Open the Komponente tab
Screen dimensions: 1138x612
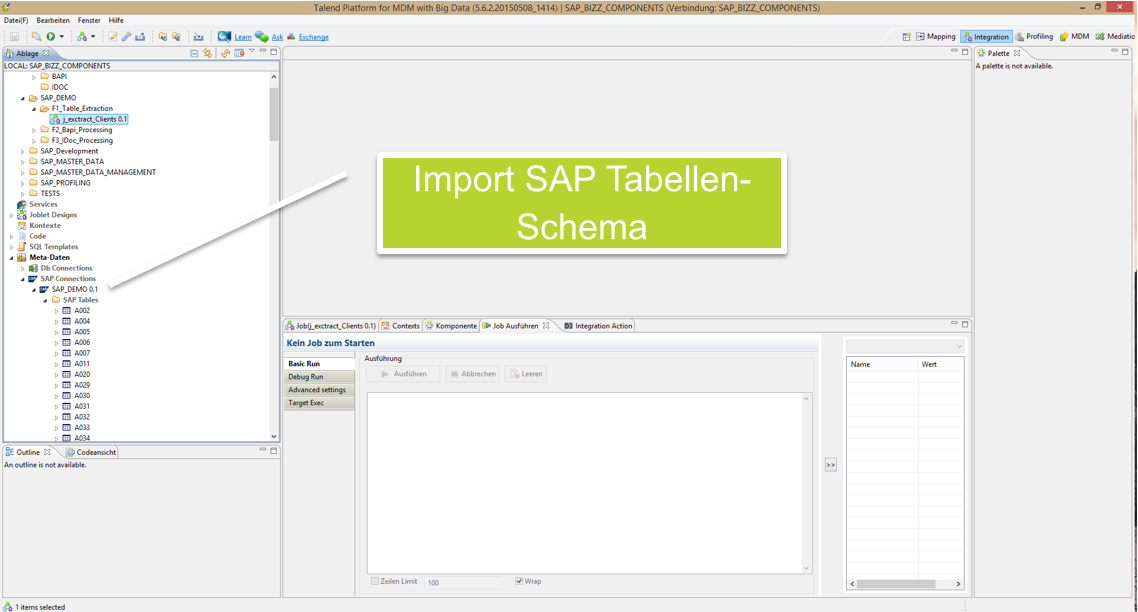(451, 326)
